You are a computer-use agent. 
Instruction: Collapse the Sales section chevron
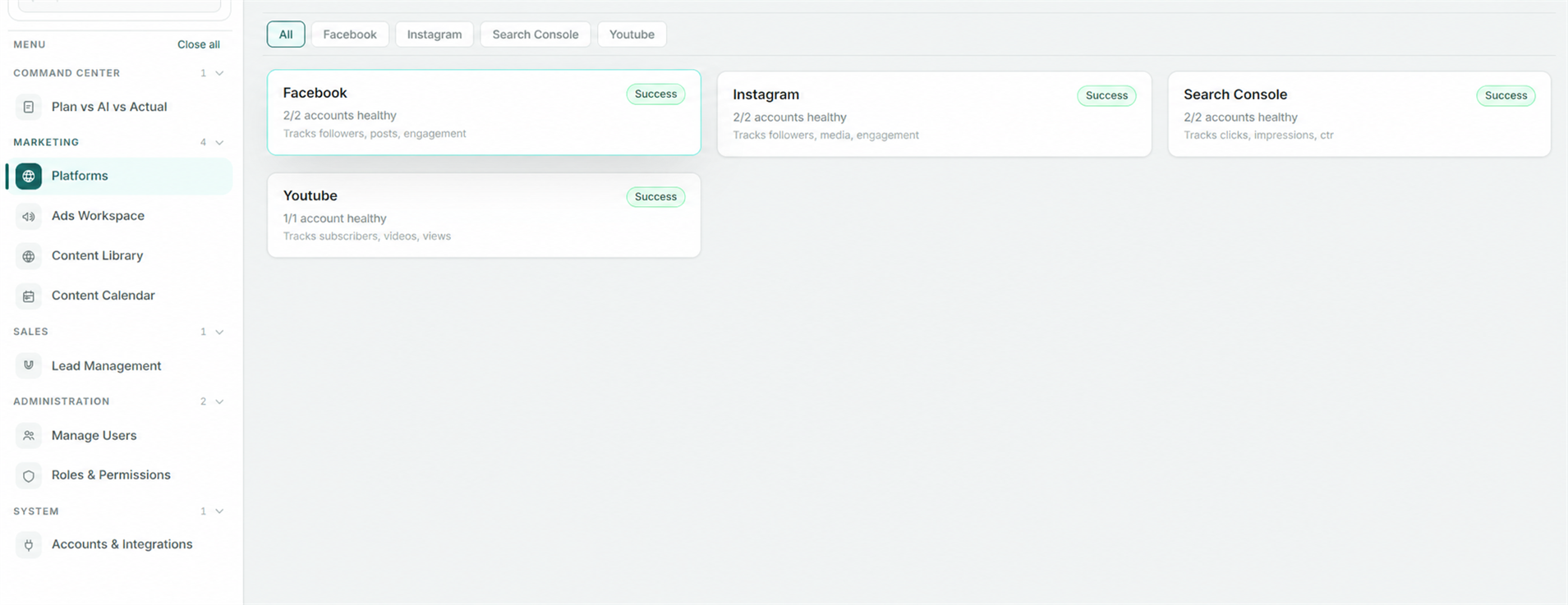(219, 332)
